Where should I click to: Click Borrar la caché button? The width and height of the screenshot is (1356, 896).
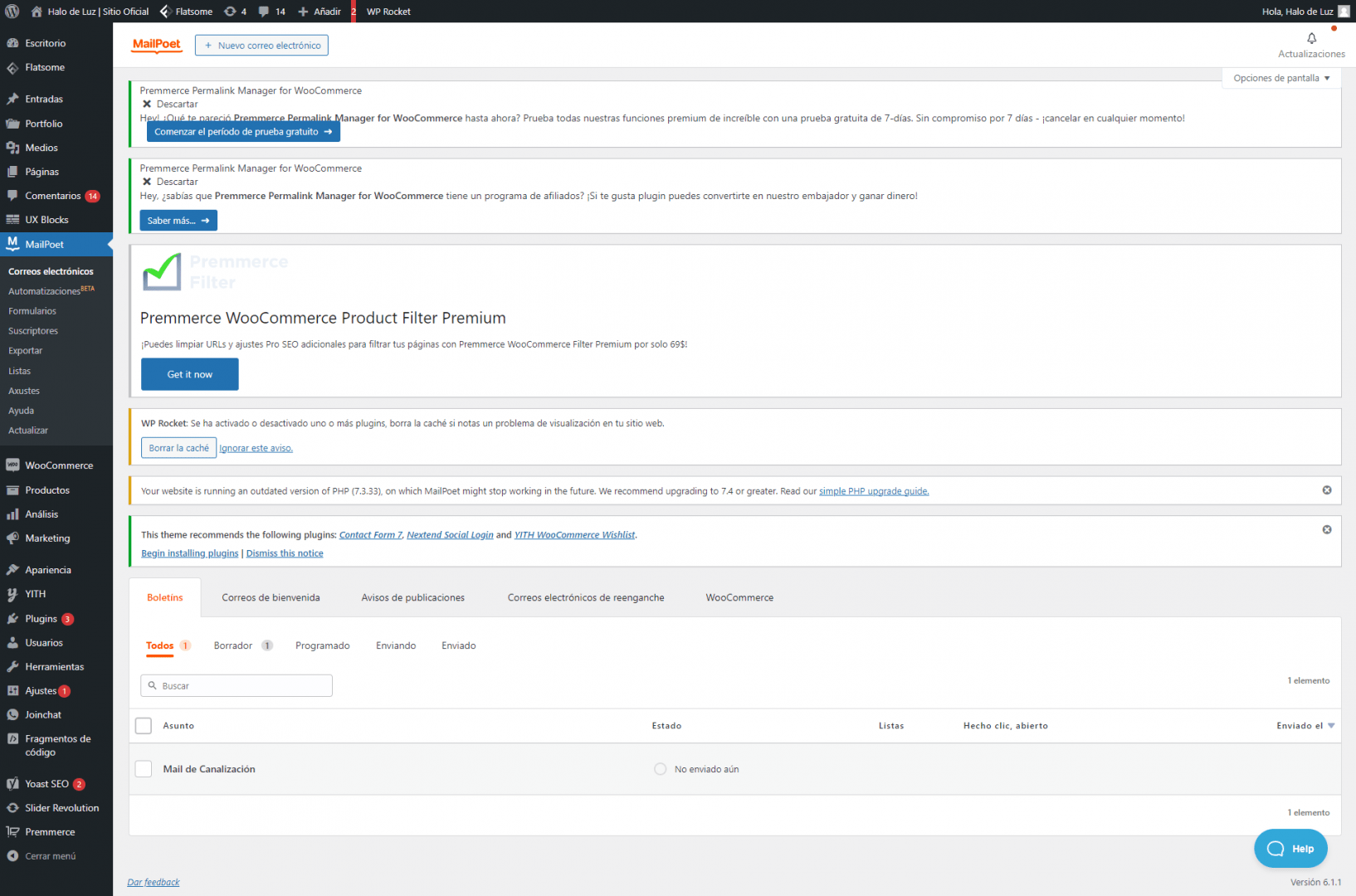click(x=178, y=448)
